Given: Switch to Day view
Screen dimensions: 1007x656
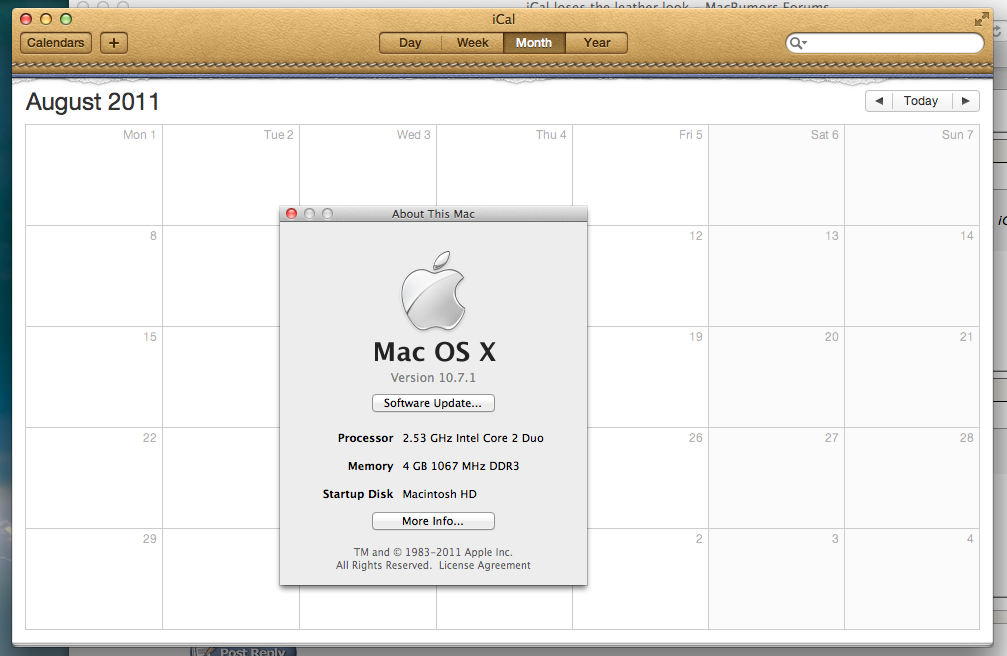Looking at the screenshot, I should pos(410,43).
